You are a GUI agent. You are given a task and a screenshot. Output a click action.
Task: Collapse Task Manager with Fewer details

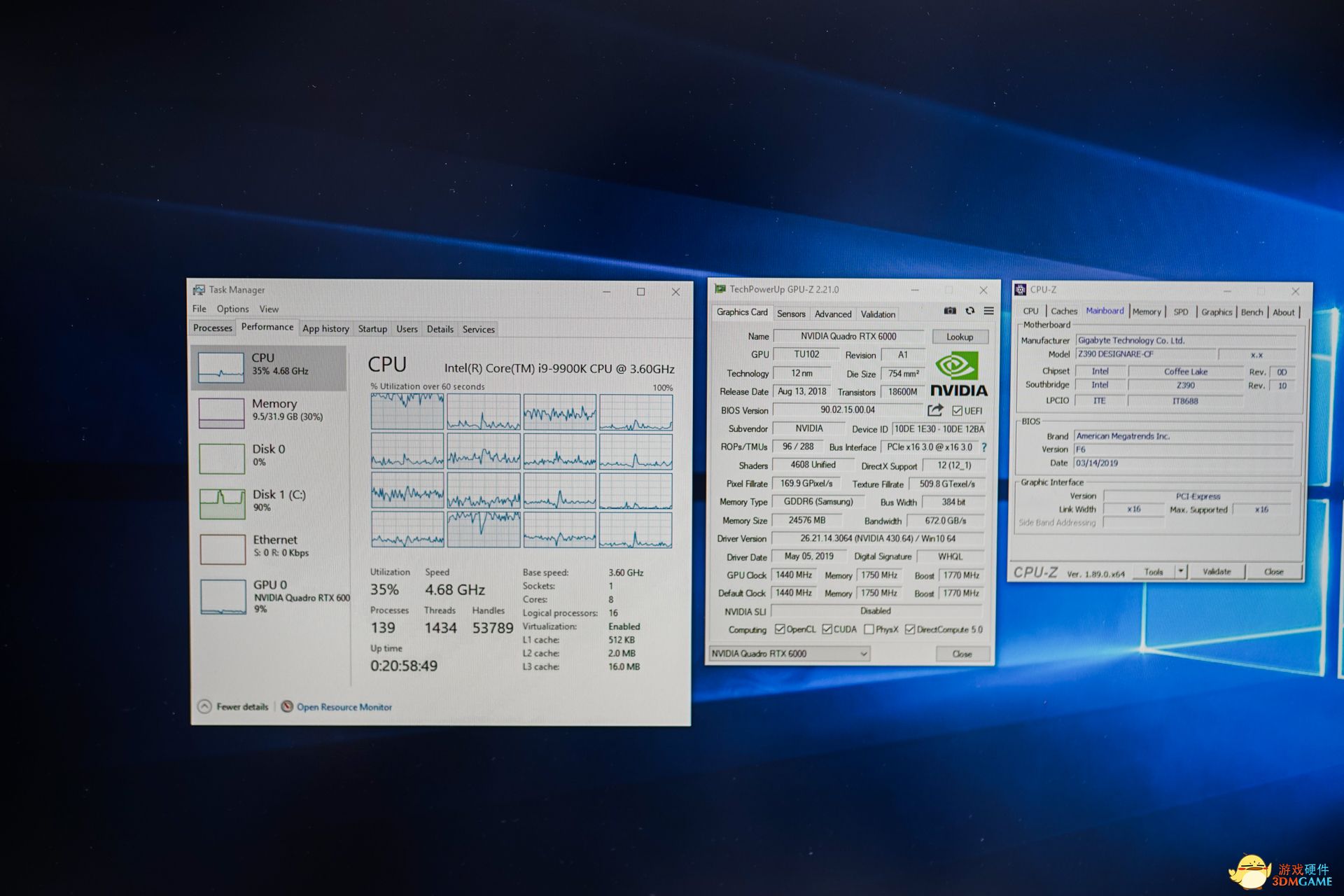(x=234, y=706)
